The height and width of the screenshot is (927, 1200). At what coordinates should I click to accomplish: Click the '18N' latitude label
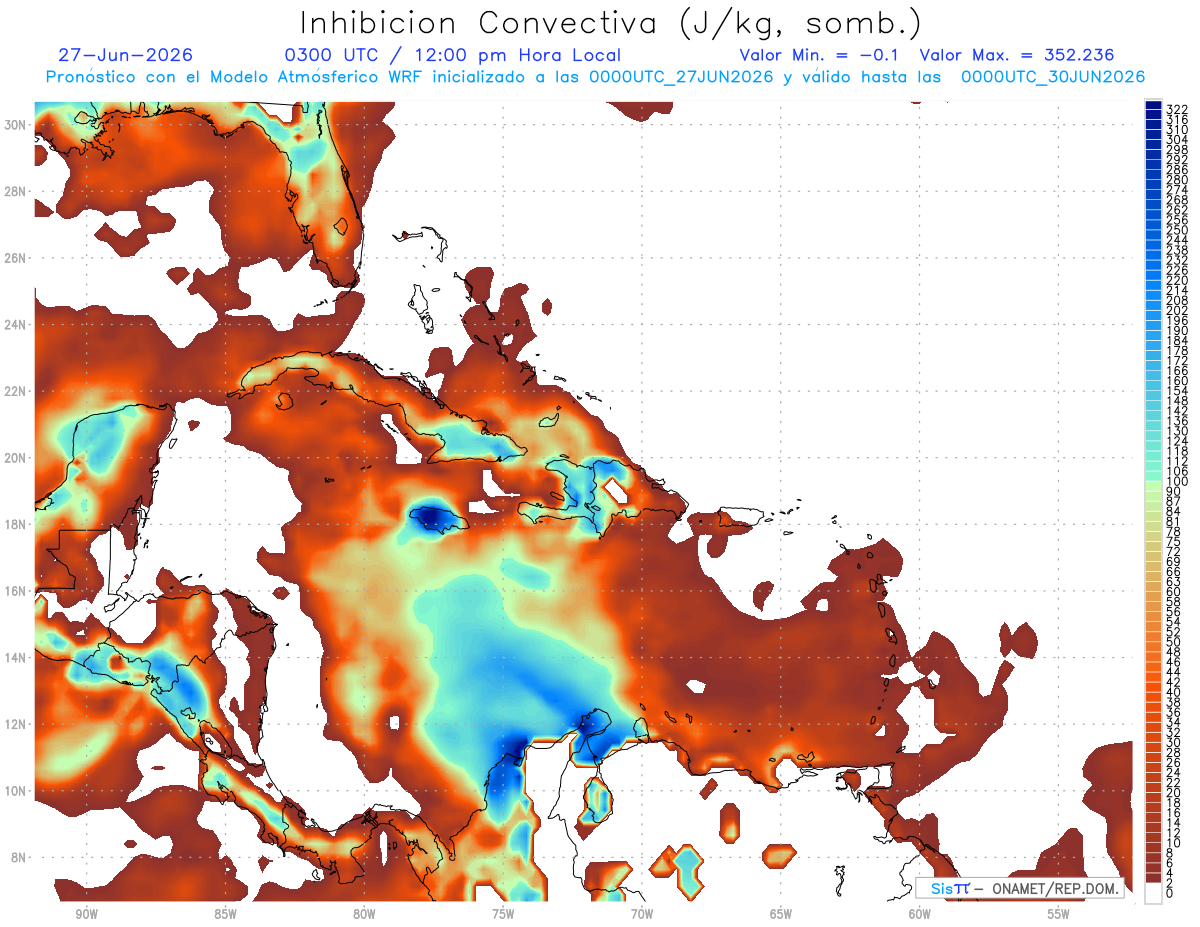(x=16, y=524)
